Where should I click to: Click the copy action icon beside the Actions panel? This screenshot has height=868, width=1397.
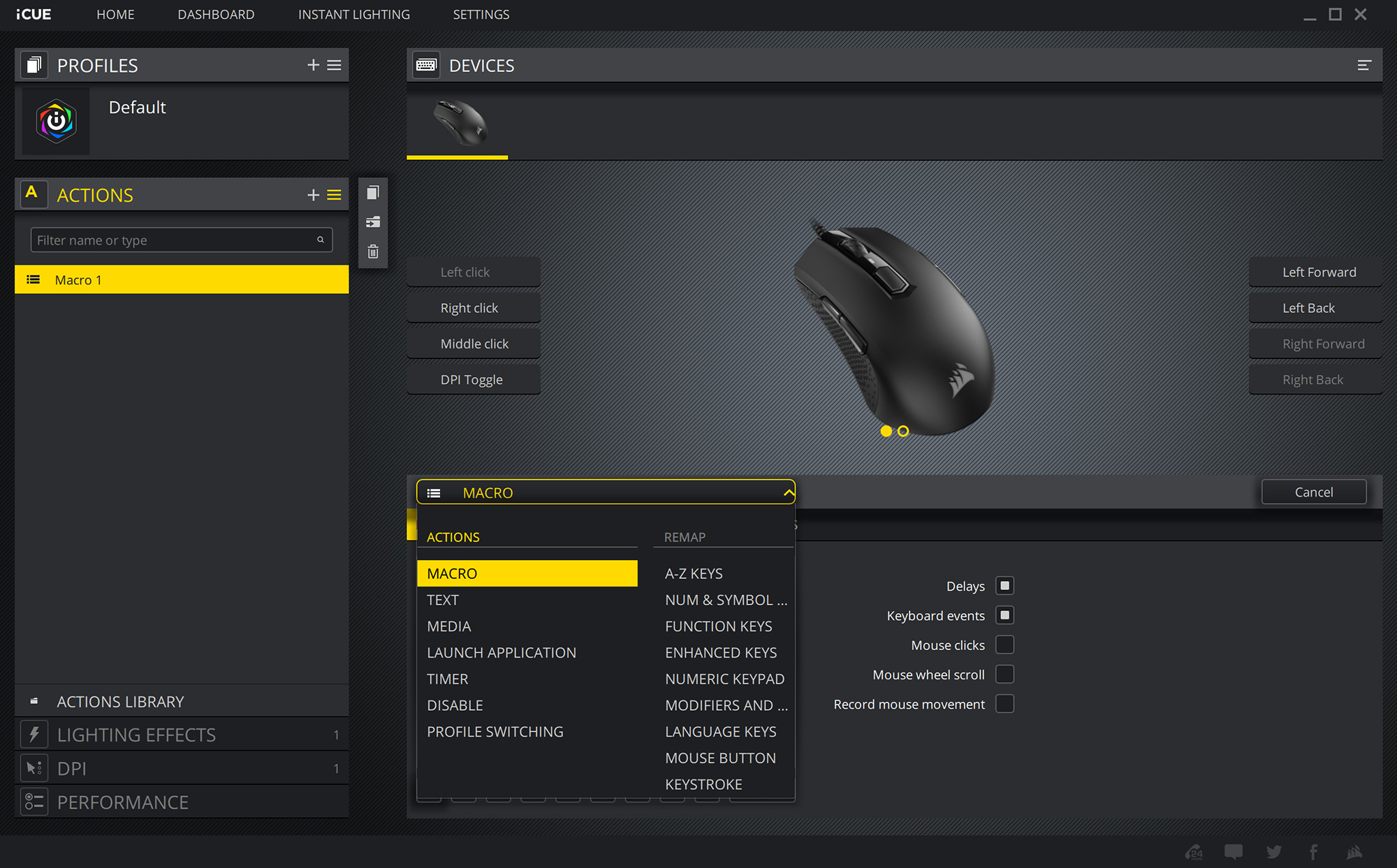click(373, 193)
